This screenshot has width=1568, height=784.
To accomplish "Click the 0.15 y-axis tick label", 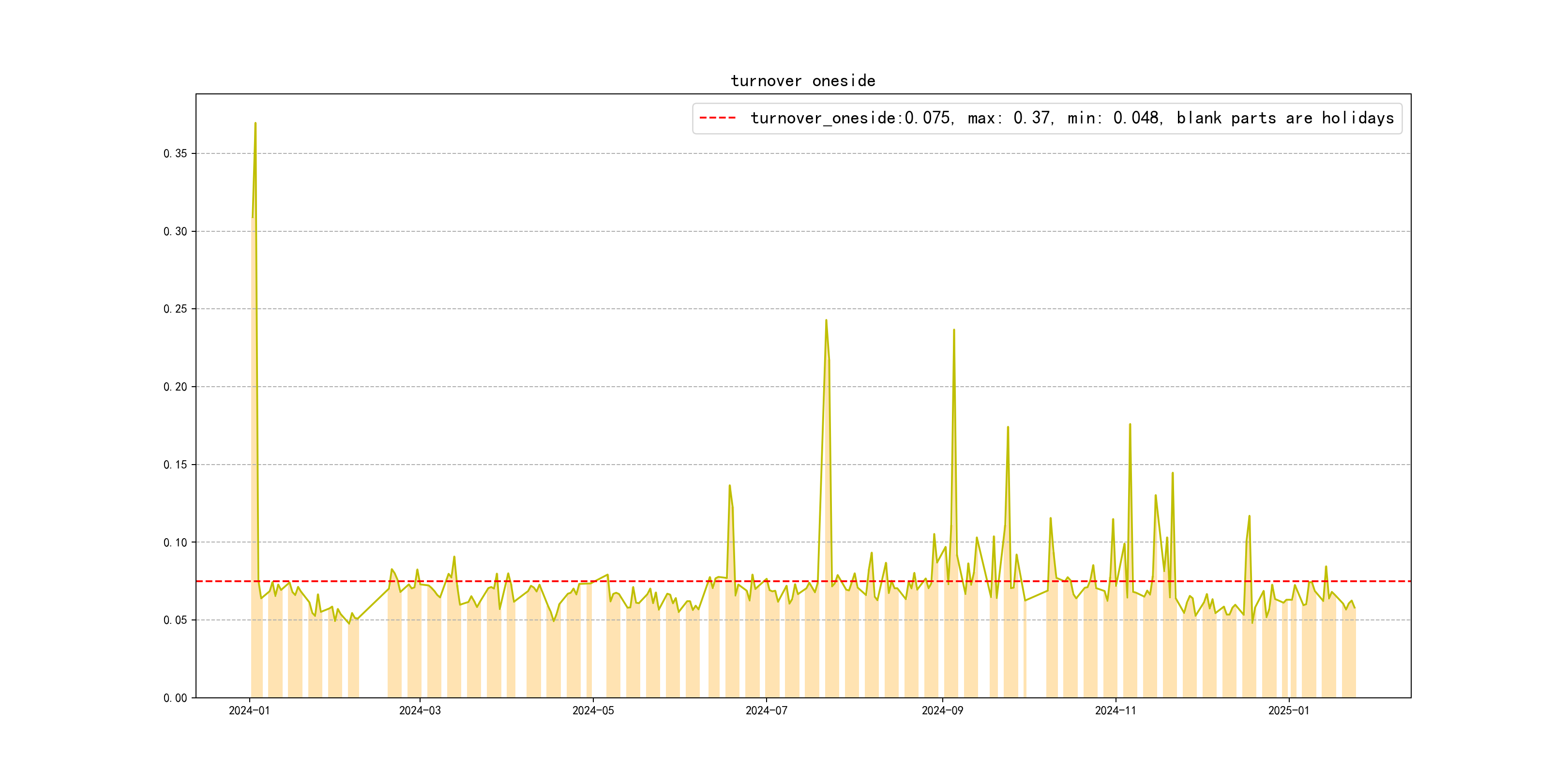I will point(175,465).
